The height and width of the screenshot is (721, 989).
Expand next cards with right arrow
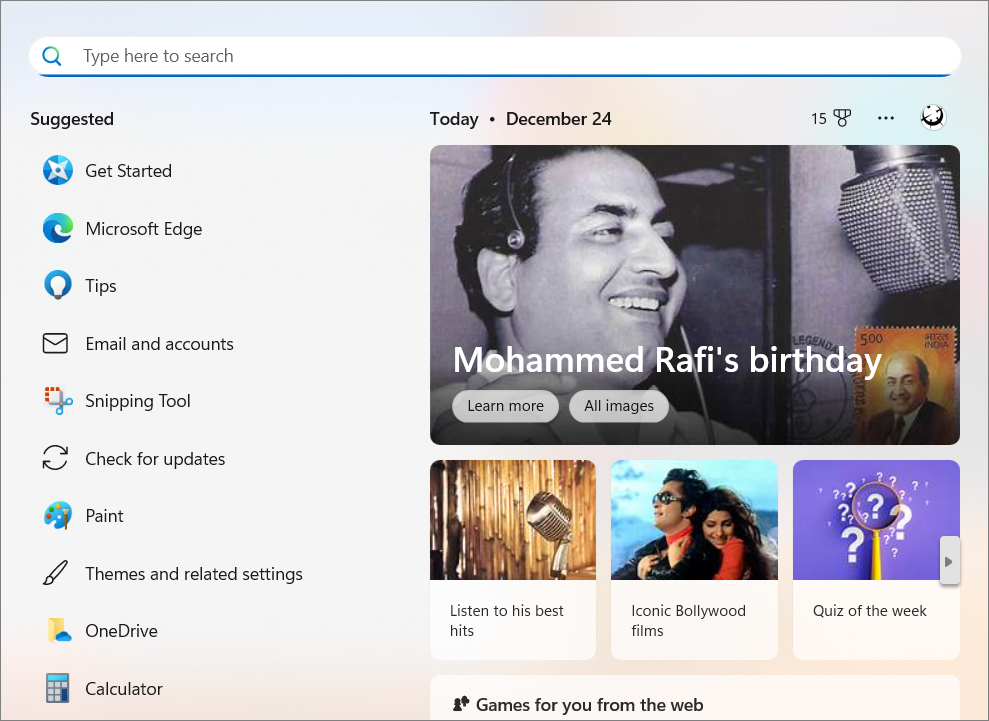pyautogui.click(x=950, y=561)
